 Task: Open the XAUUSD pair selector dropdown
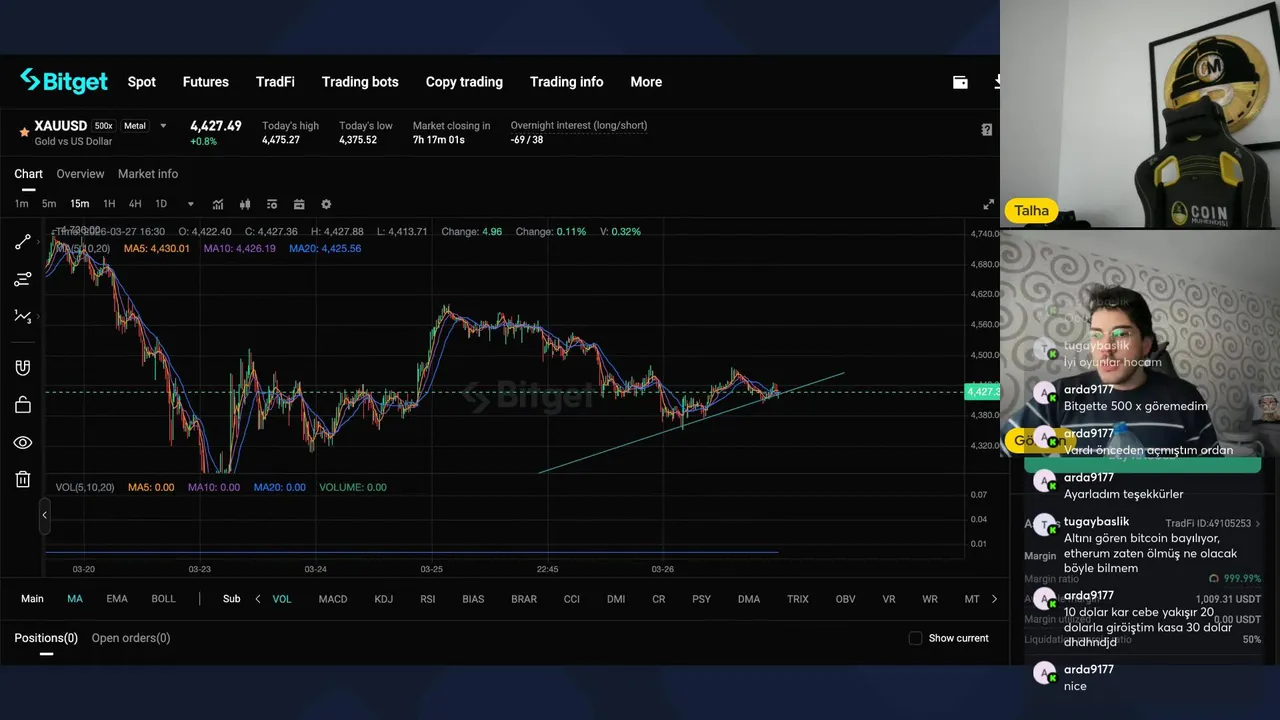click(163, 126)
